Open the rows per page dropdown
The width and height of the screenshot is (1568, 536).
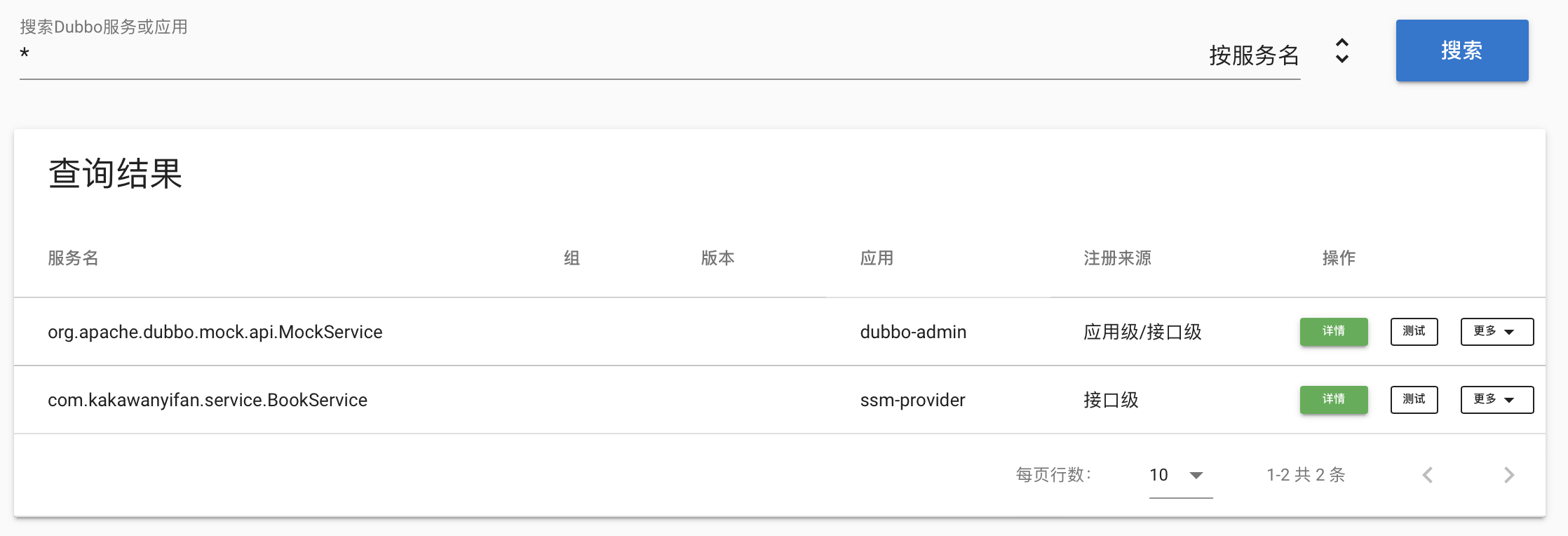click(x=1180, y=475)
